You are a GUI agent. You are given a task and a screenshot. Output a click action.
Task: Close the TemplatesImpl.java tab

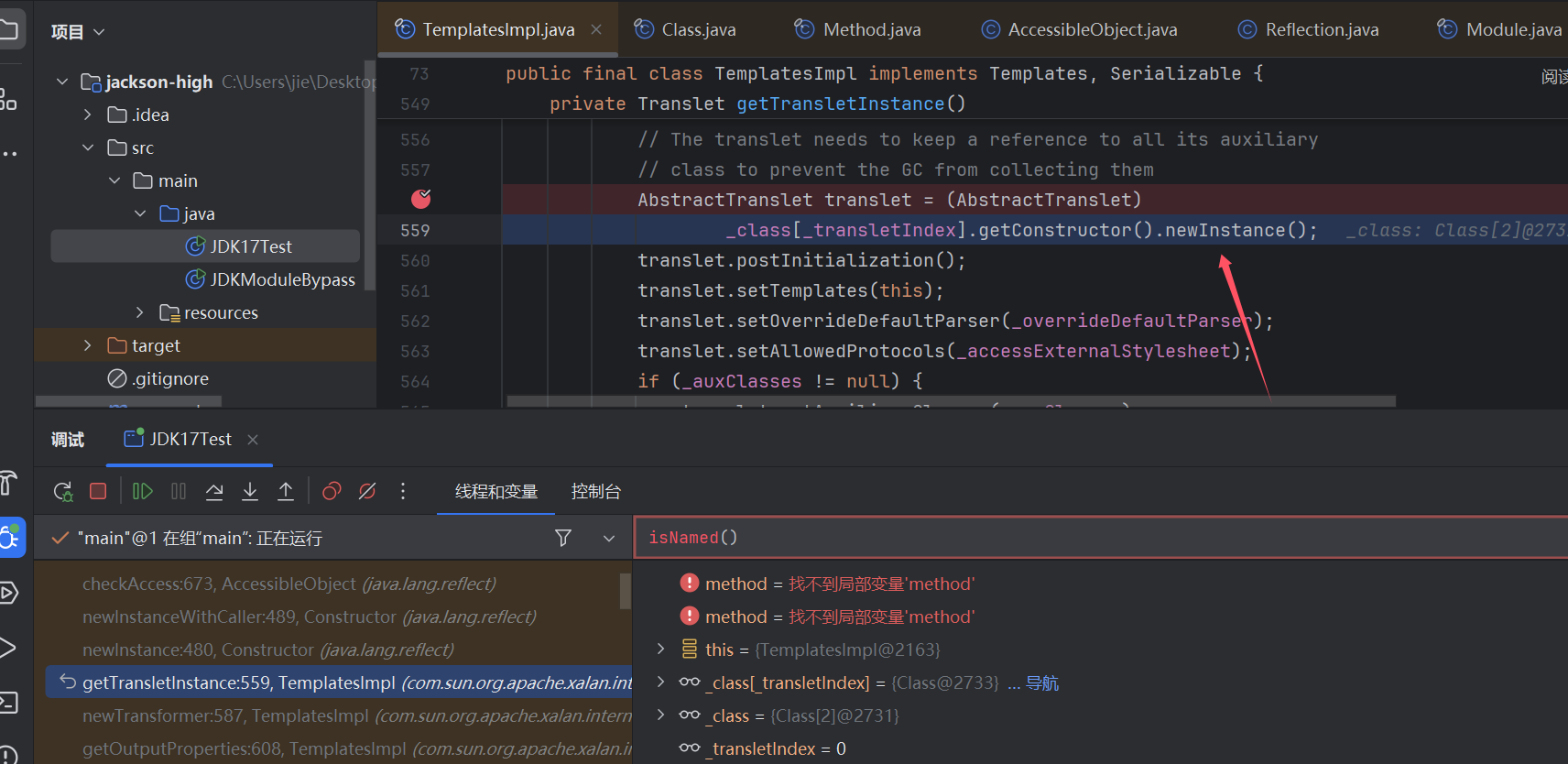click(596, 30)
